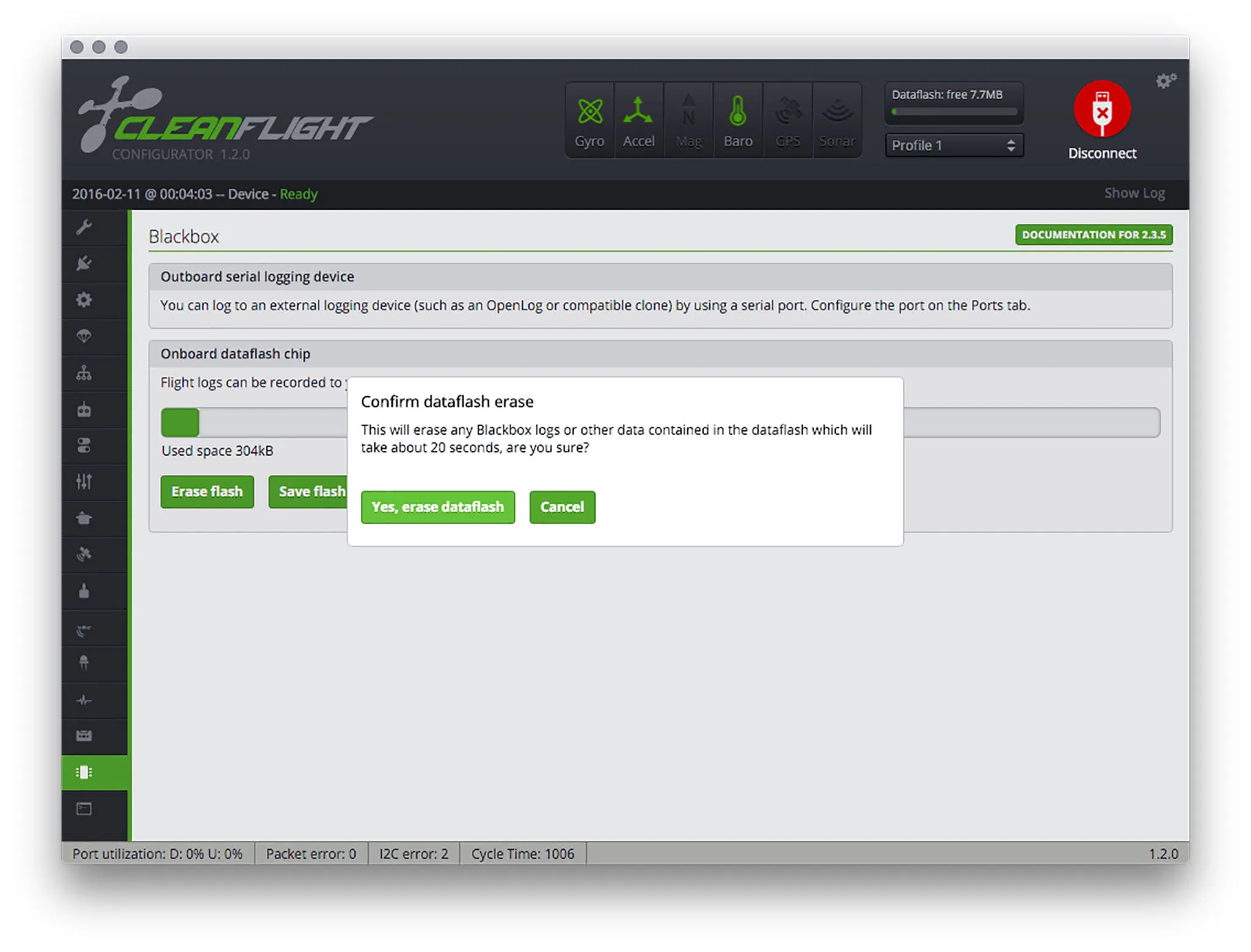Confirm with Yes, erase dataflash button

click(437, 507)
